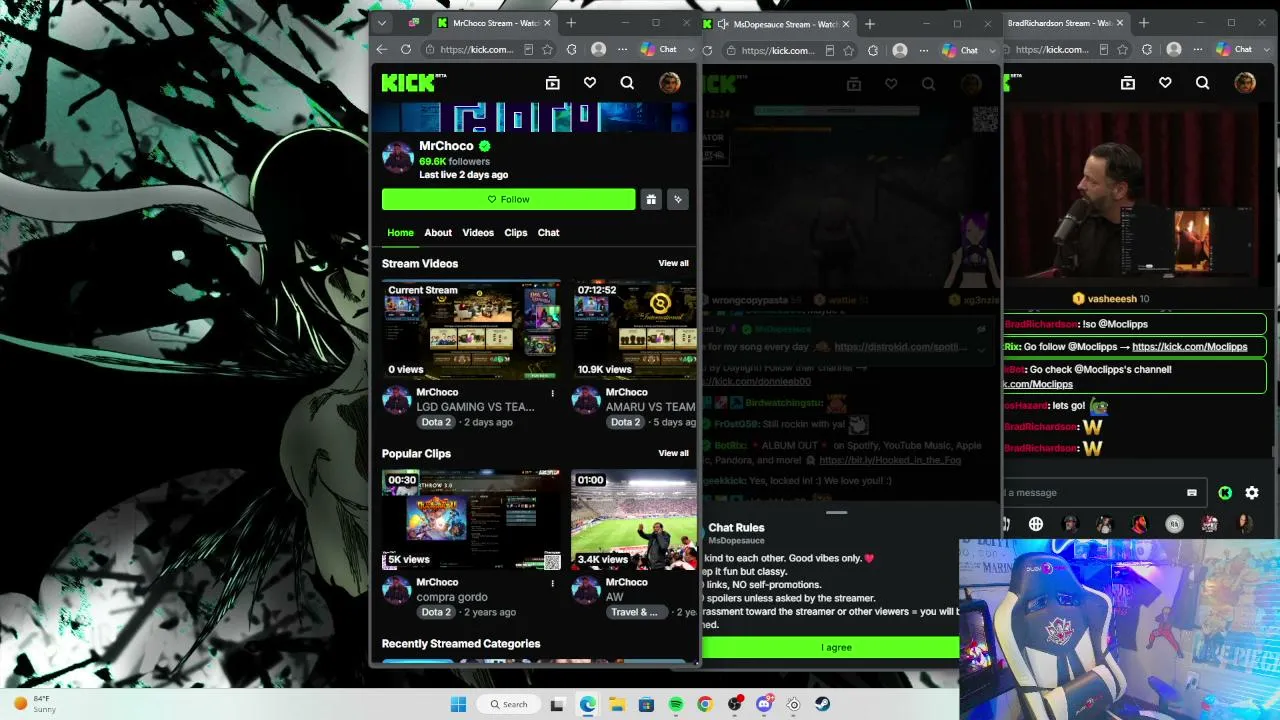Image resolution: width=1280 pixels, height=720 pixels.
Task: Open the 07:12:52 AMARU VS TEAM thumbnail
Action: 634,330
